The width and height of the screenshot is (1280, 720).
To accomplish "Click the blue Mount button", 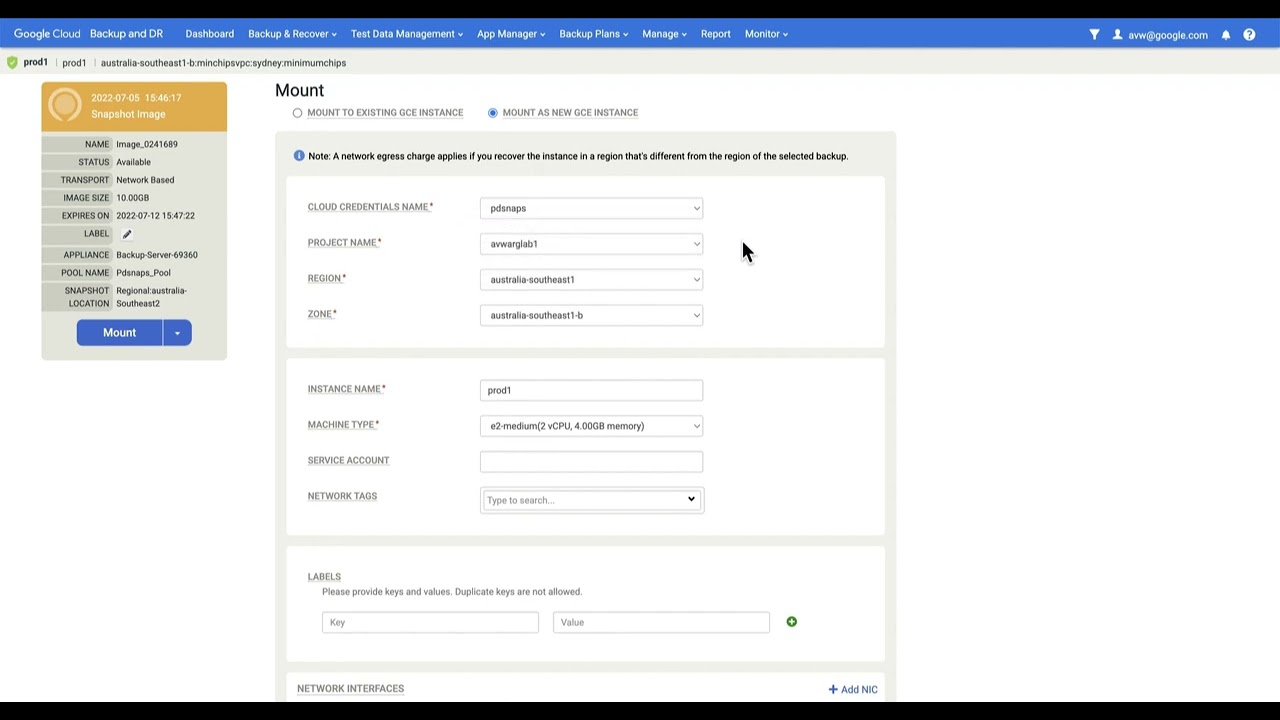I will pos(120,333).
